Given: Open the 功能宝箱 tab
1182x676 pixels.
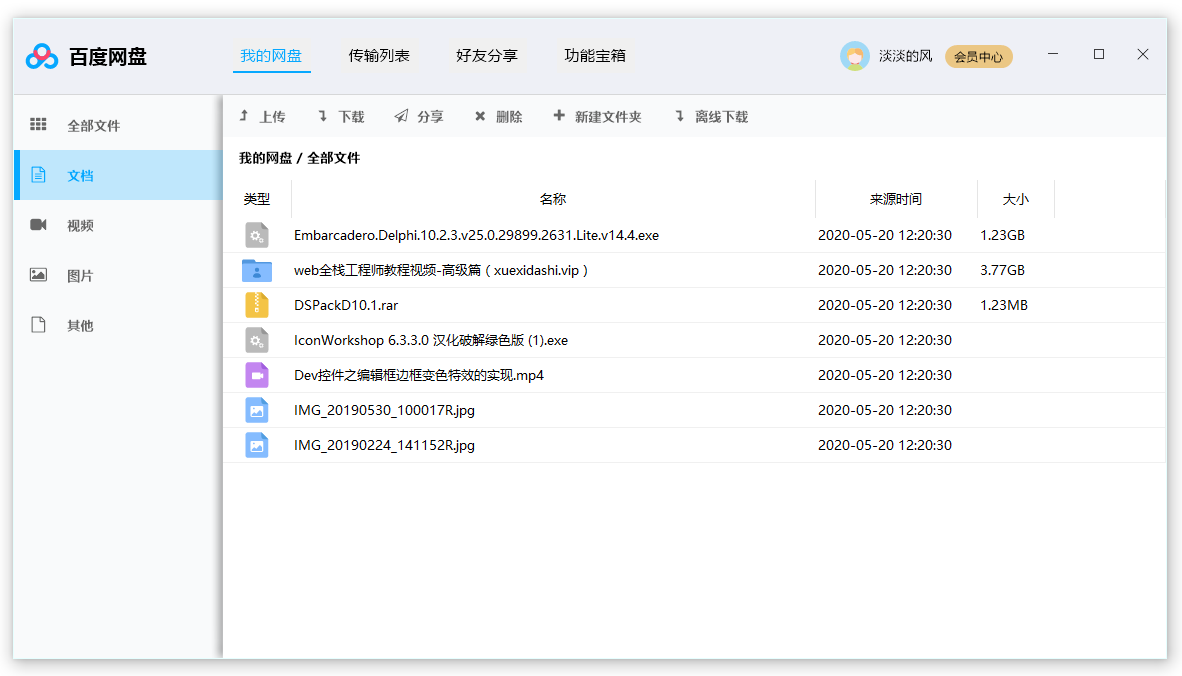Looking at the screenshot, I should [x=595, y=56].
